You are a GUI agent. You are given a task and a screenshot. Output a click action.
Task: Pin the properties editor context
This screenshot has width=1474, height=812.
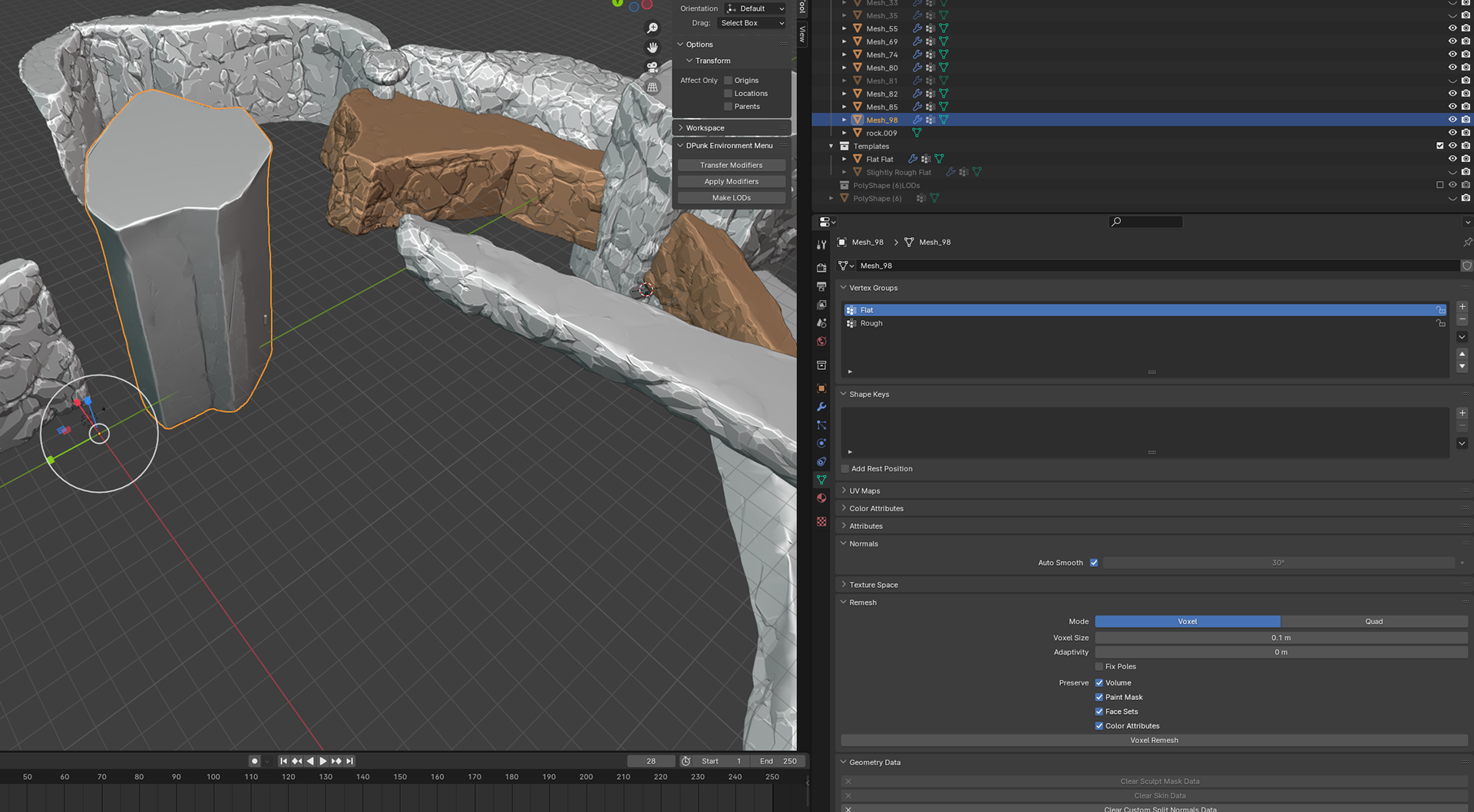pyautogui.click(x=1467, y=243)
